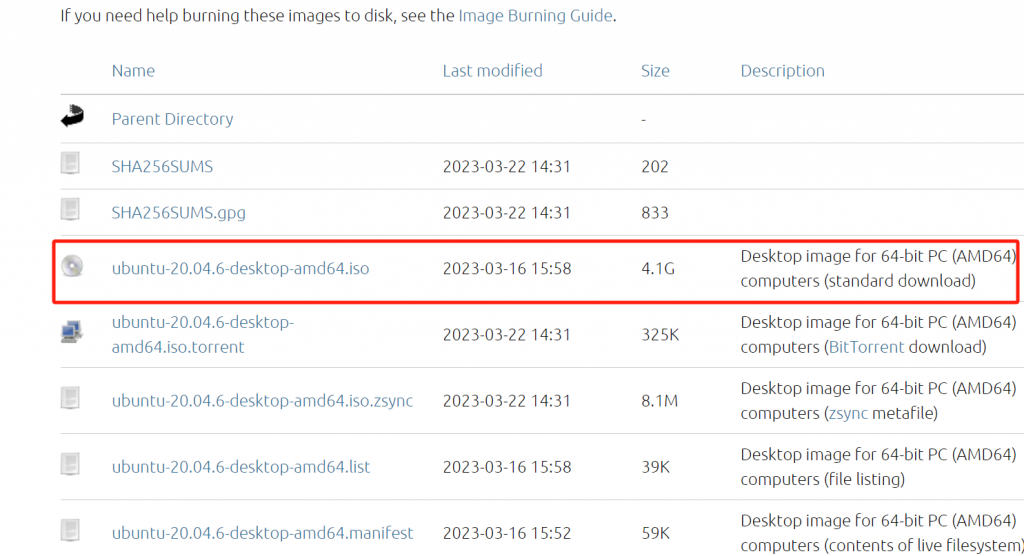Open ubuntu-20.04.6-desktop-amd64.list

tap(240, 467)
